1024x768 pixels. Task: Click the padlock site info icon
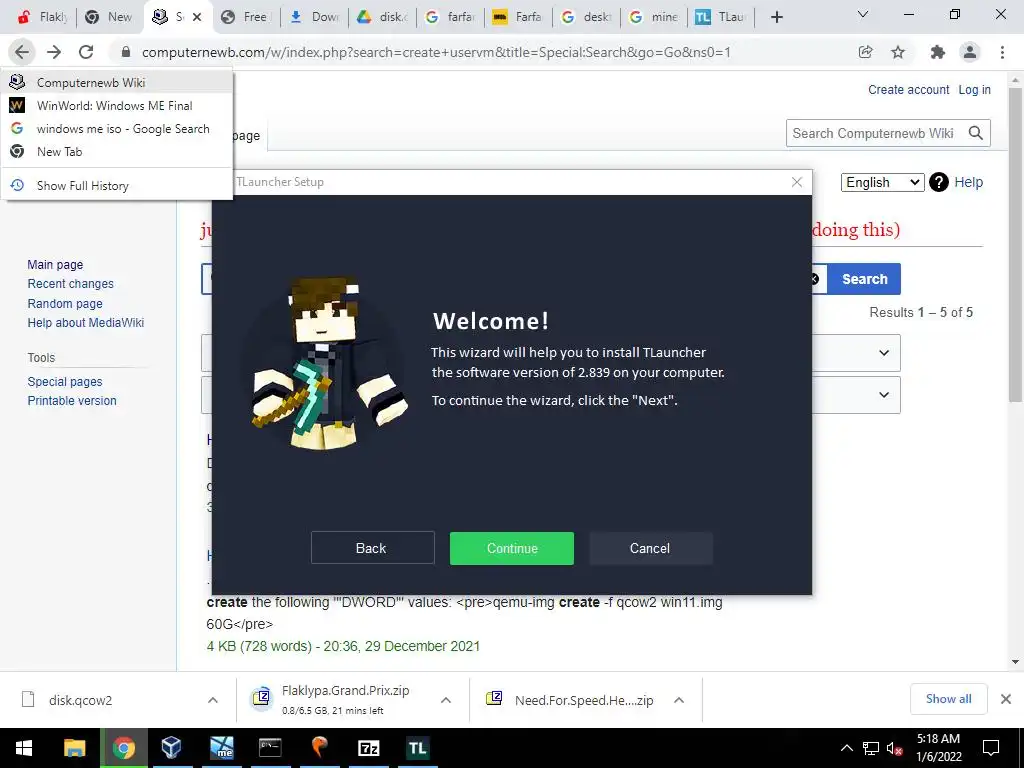(x=126, y=52)
